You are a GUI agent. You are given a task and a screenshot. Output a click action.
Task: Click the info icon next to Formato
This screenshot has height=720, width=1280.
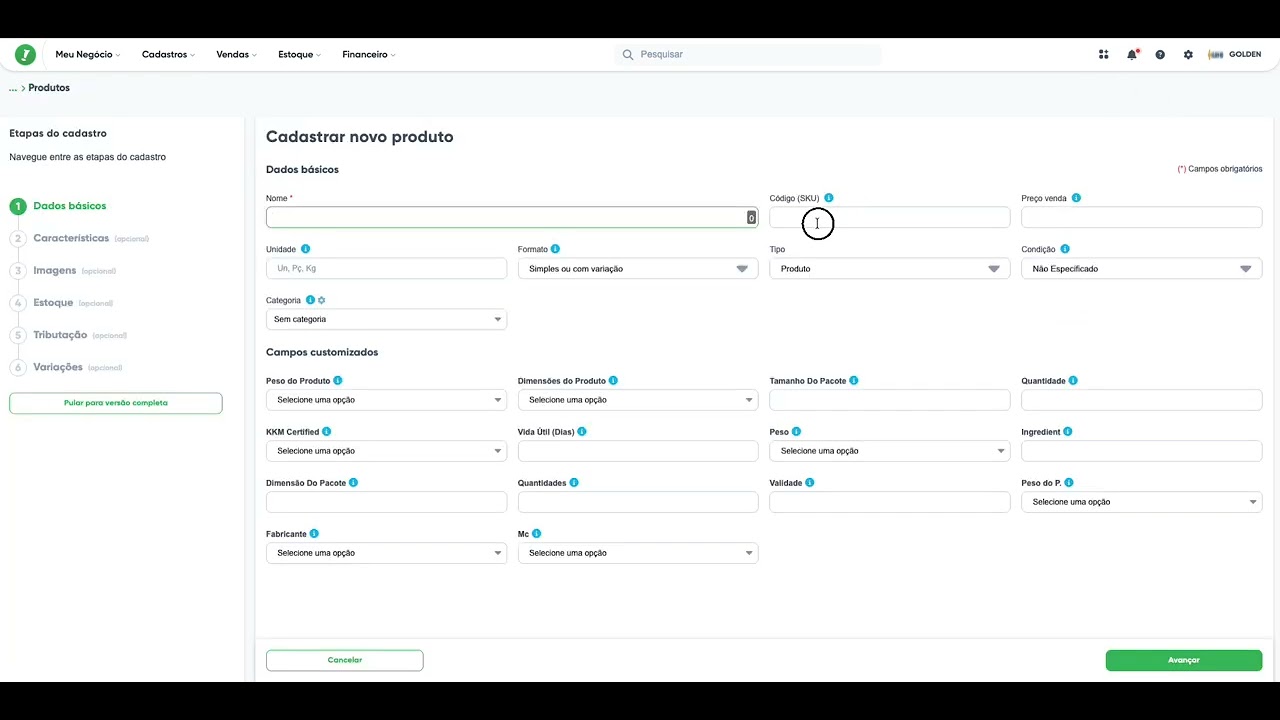pos(555,249)
